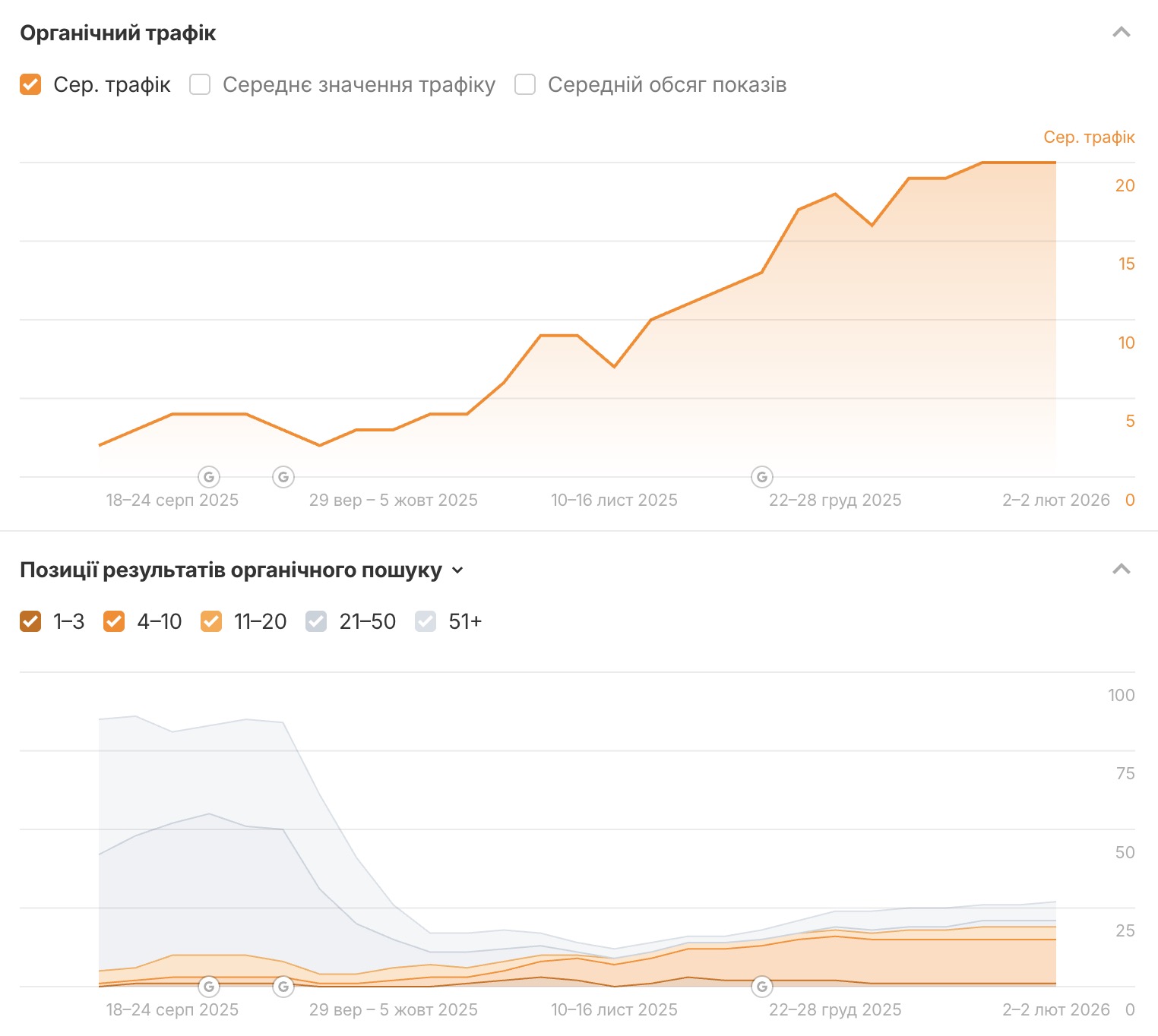The height and width of the screenshot is (1036, 1158).
Task: Toggle the 1–3 positions checkbox
Action: pos(30,621)
